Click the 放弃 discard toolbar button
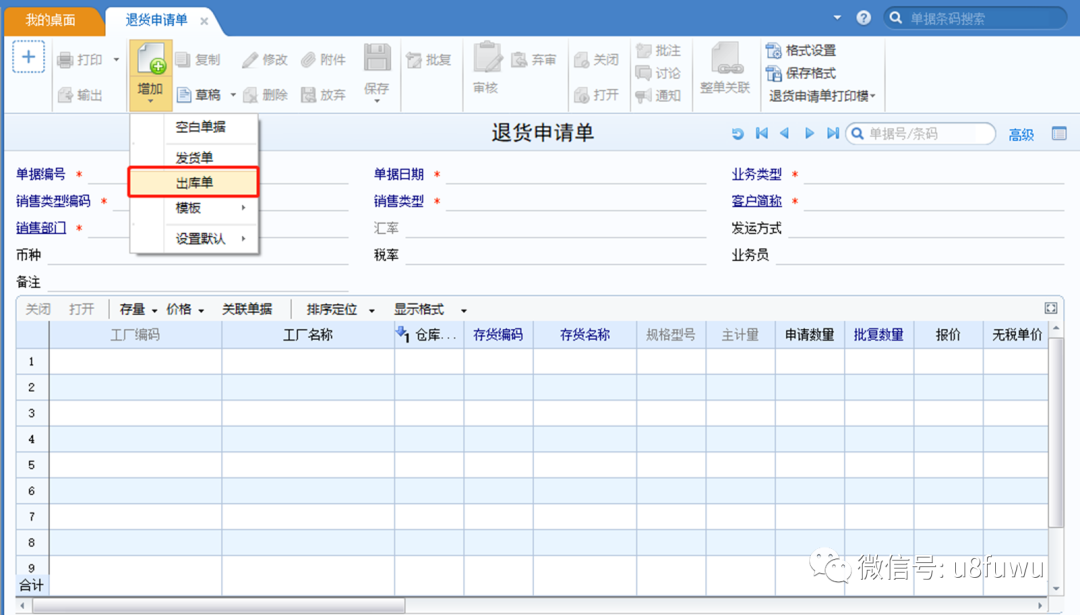The height and width of the screenshot is (615, 1080). click(324, 94)
